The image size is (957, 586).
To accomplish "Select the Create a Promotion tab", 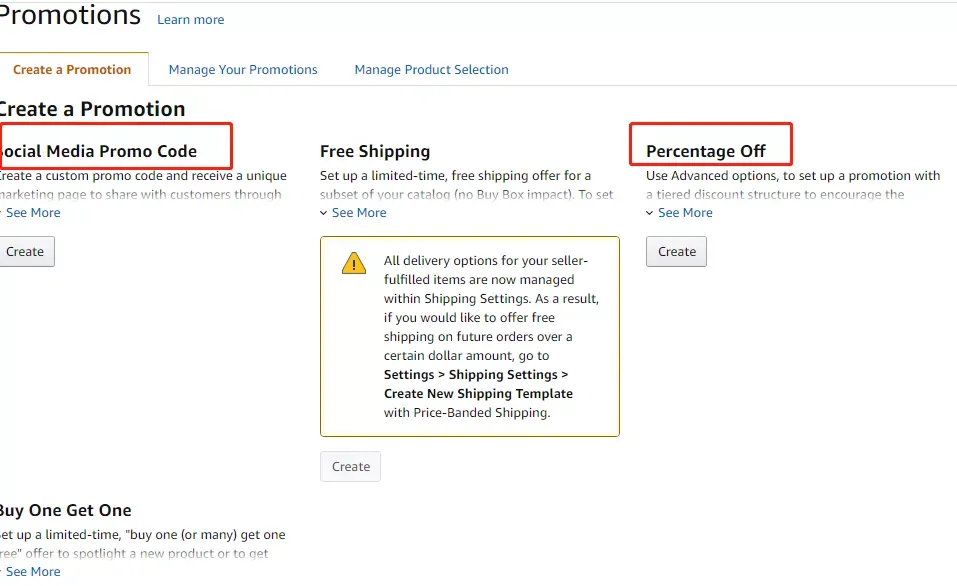I will coord(72,70).
